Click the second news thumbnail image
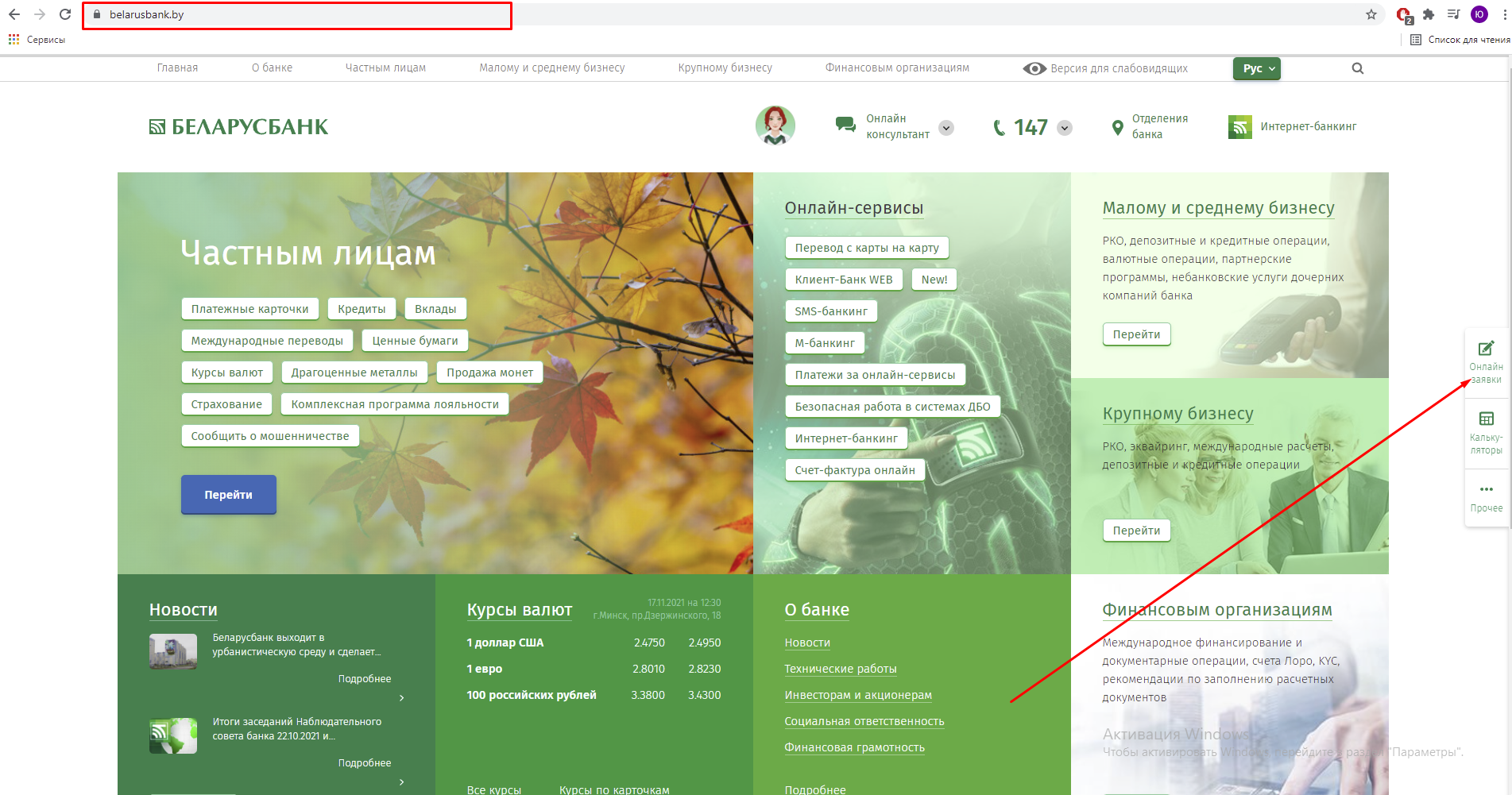Screen dimensions: 1512x795 (x=173, y=736)
